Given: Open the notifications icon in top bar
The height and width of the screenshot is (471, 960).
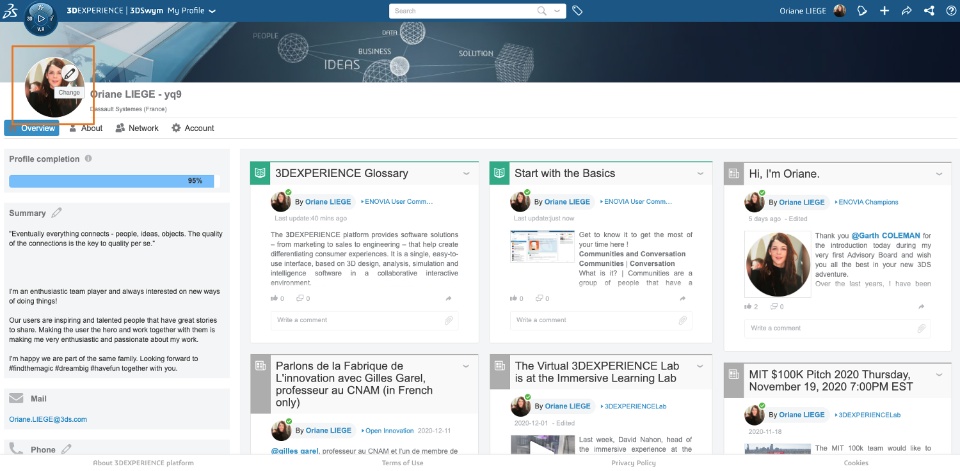Looking at the screenshot, I should [863, 10].
